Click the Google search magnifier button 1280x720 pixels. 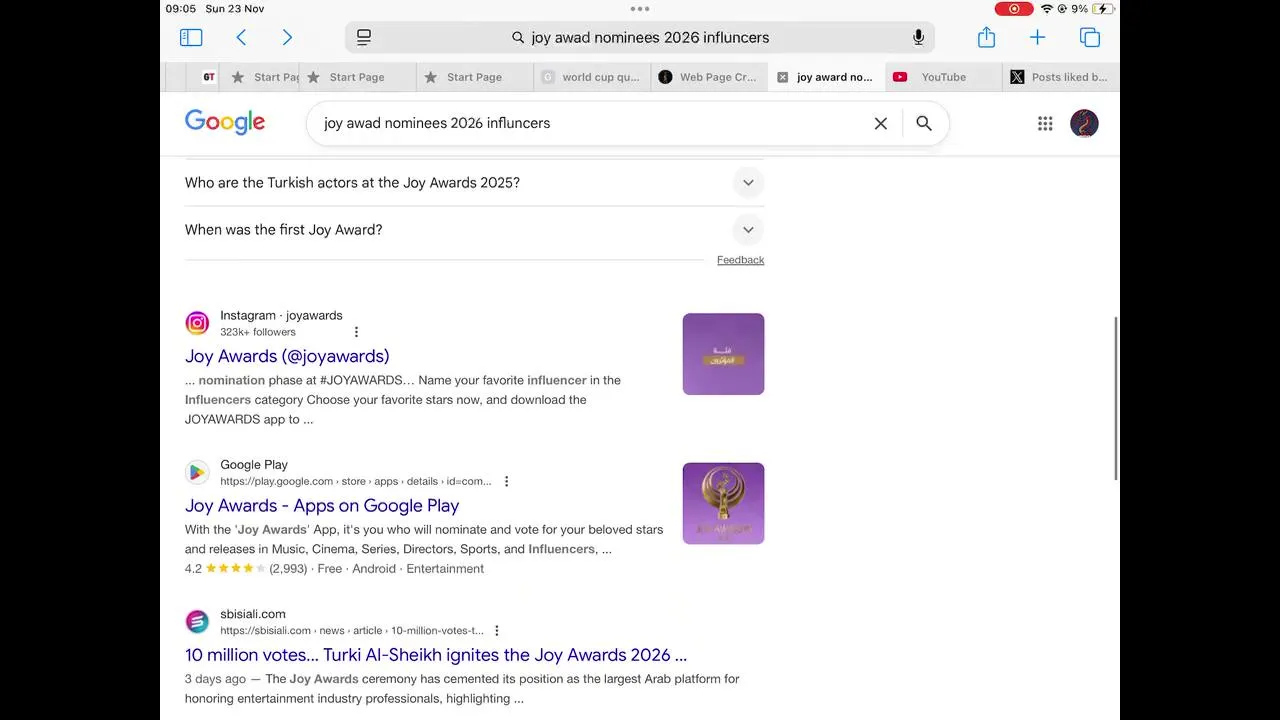tap(924, 124)
